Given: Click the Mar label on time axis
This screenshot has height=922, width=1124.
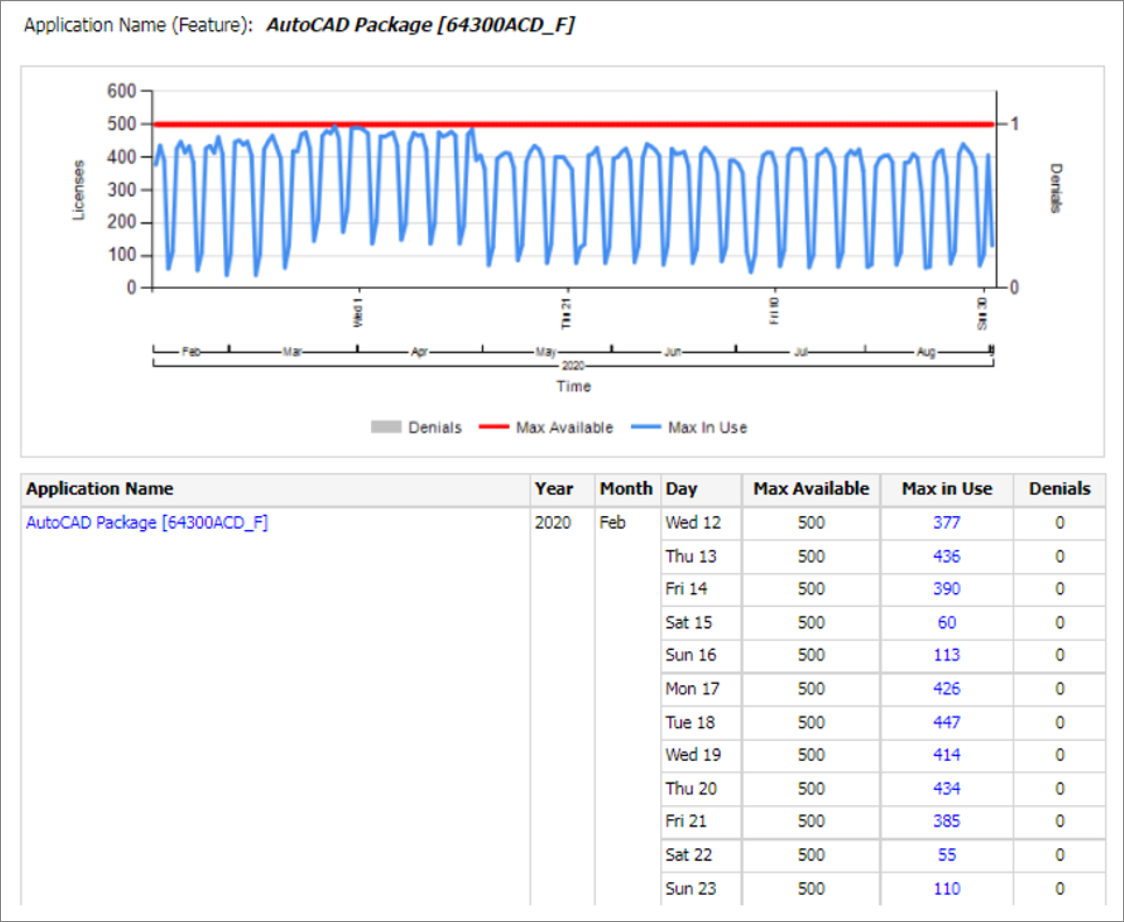Looking at the screenshot, I should pos(292,352).
